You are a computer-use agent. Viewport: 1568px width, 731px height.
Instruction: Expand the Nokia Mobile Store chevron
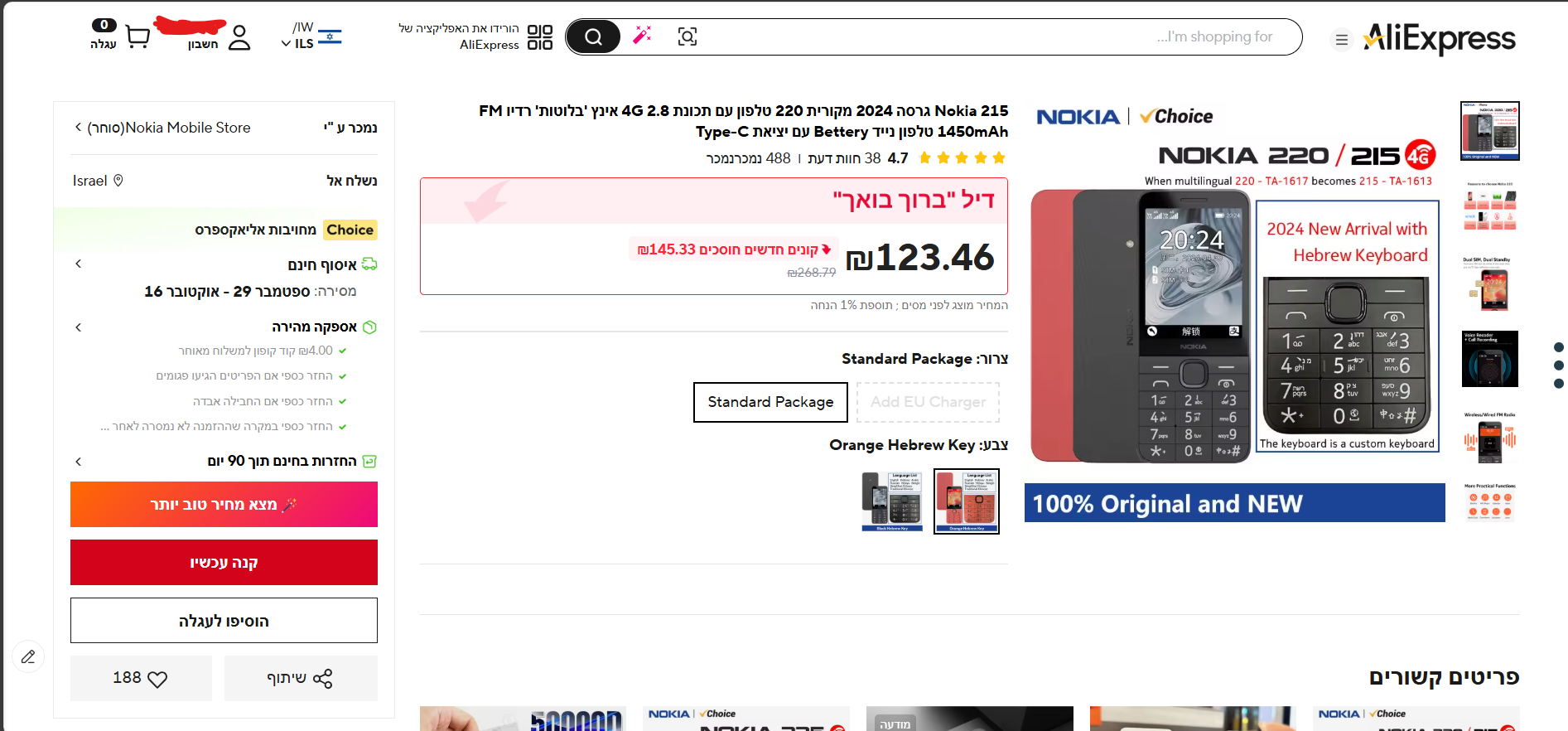[x=78, y=128]
